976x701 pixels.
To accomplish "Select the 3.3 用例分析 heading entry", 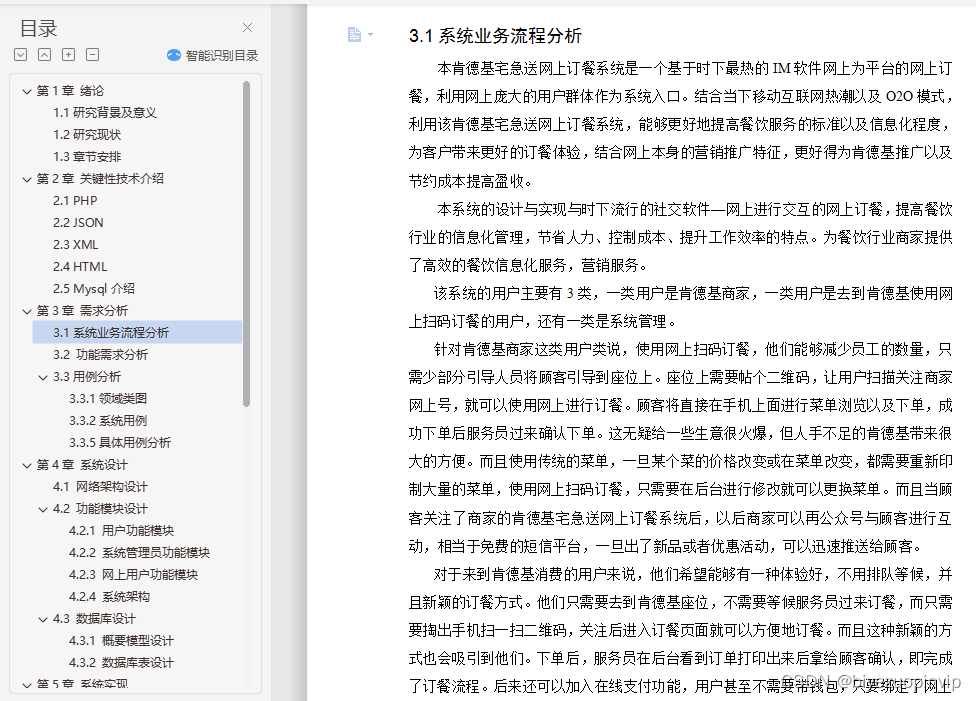I will point(87,377).
